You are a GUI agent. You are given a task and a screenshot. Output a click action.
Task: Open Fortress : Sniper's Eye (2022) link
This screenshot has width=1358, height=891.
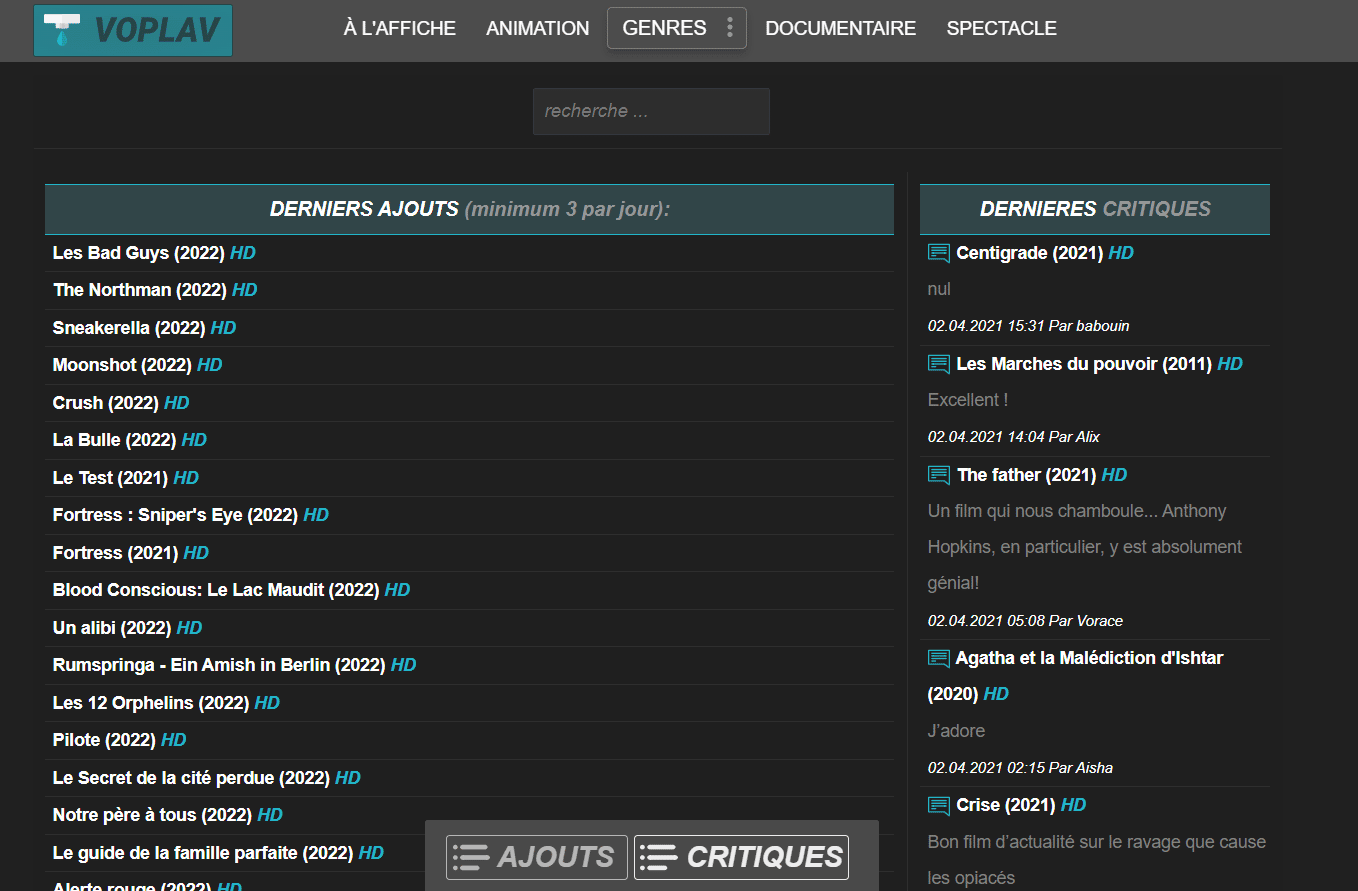pos(175,515)
